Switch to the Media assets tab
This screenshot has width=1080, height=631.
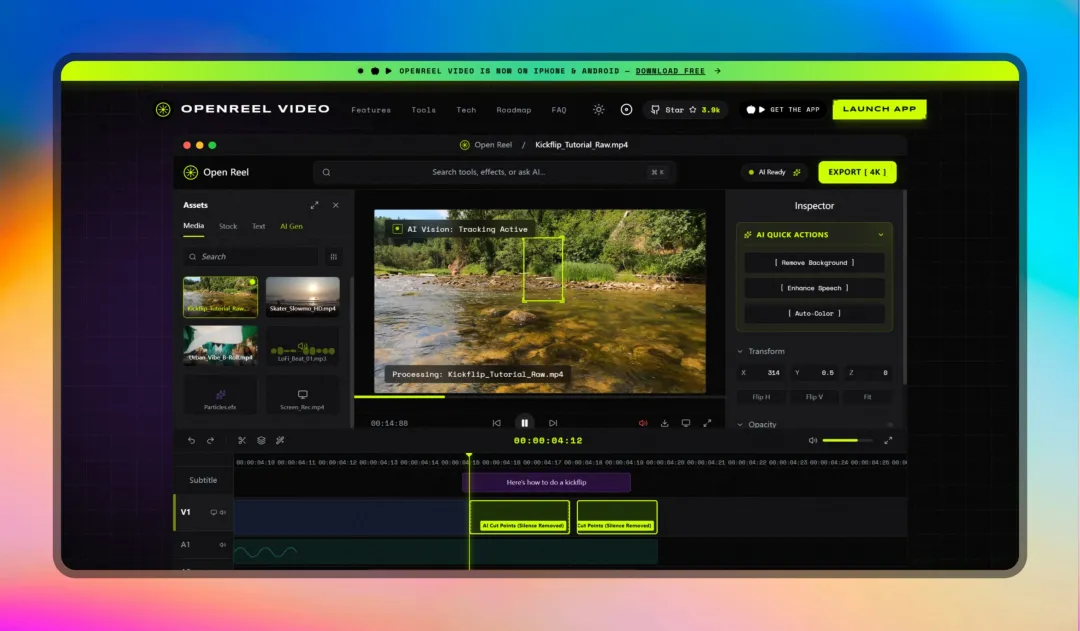click(x=194, y=226)
